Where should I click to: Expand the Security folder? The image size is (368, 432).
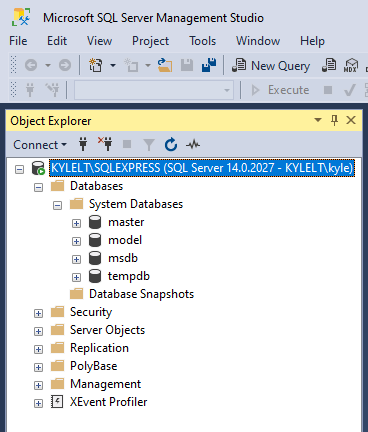(38, 313)
